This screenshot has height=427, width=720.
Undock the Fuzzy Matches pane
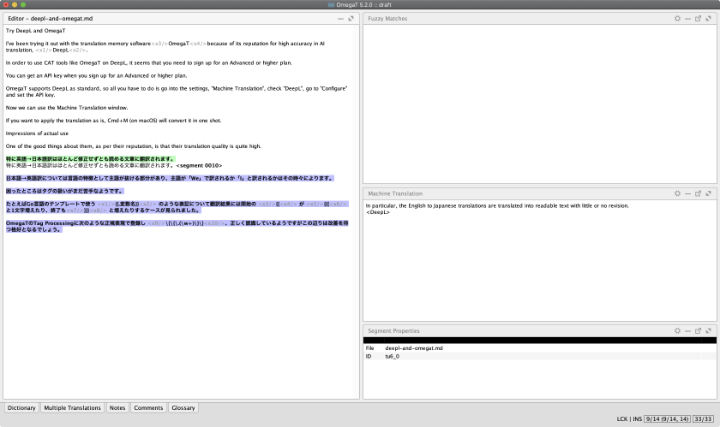(x=698, y=18)
